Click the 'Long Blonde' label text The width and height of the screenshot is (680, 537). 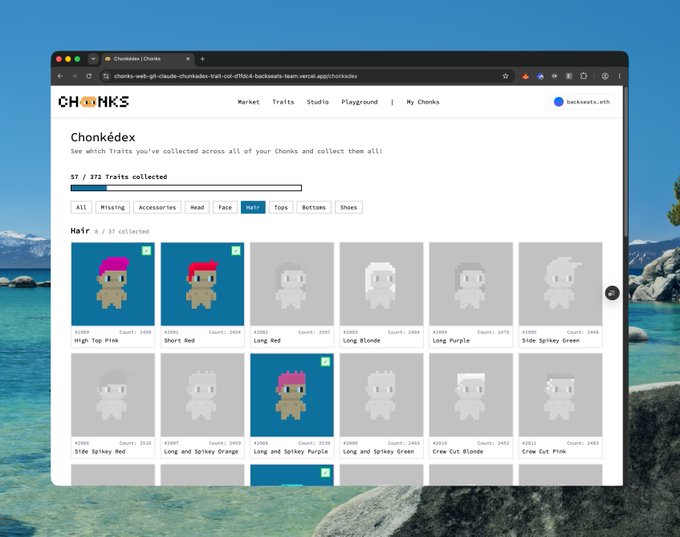tap(361, 341)
